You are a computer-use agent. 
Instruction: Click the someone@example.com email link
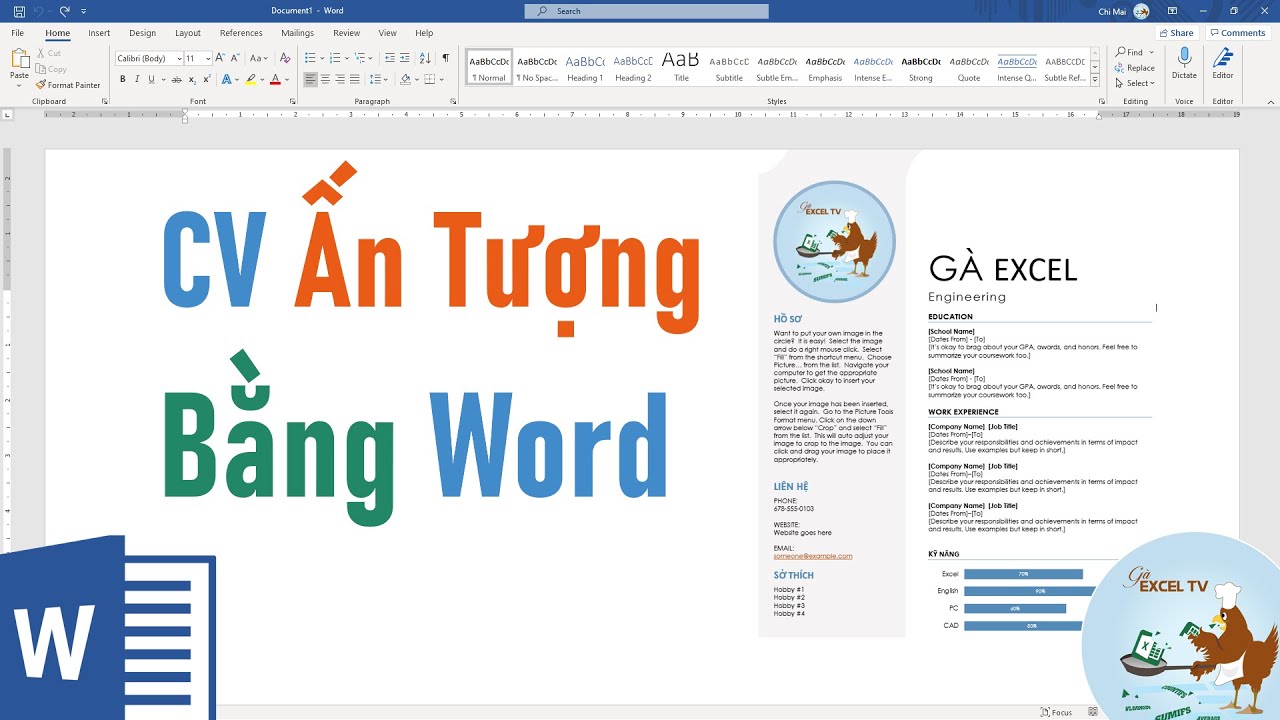pos(812,556)
